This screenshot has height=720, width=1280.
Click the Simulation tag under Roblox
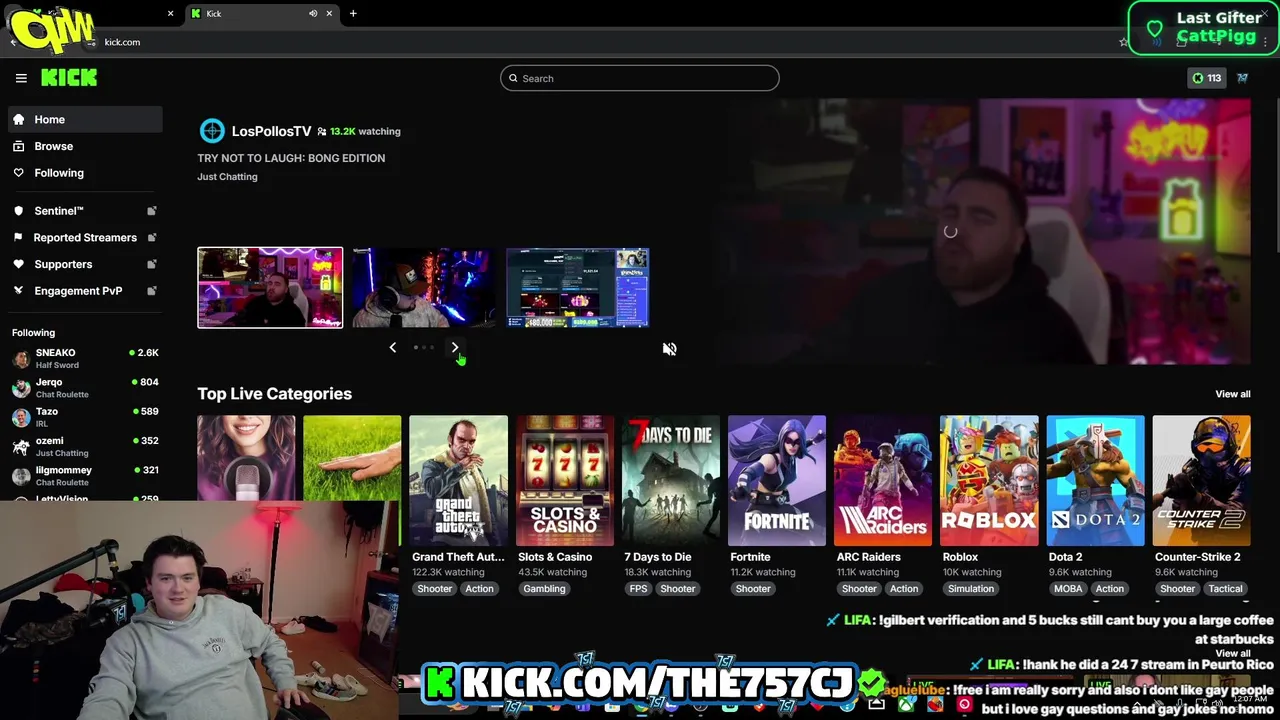coord(970,589)
